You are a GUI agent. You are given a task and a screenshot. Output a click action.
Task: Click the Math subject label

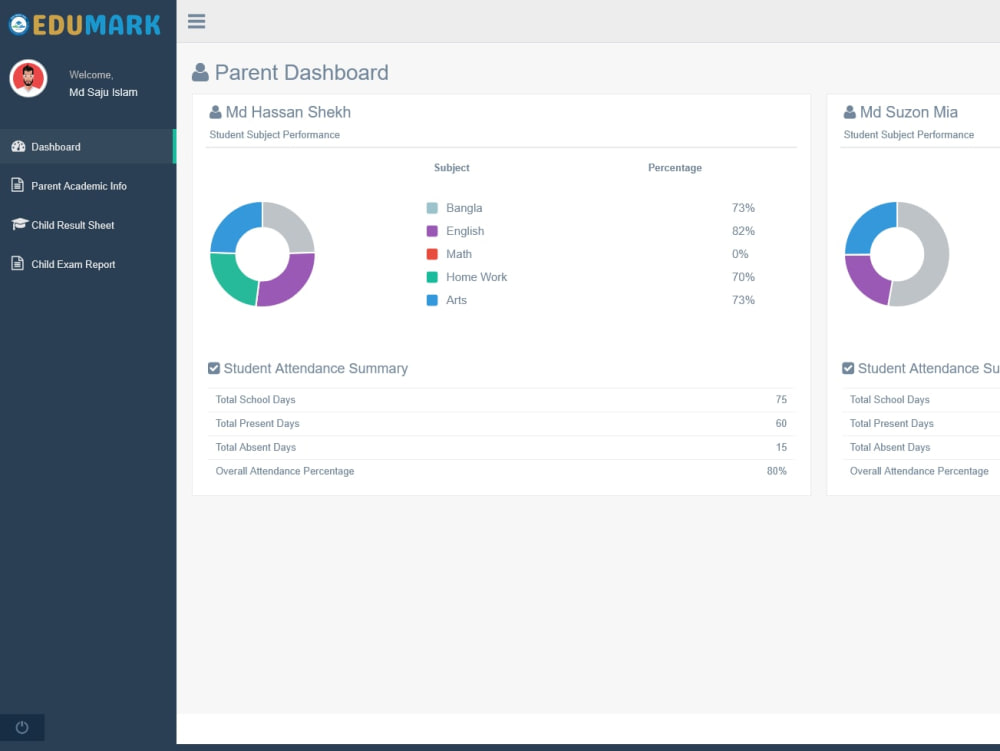[459, 254]
